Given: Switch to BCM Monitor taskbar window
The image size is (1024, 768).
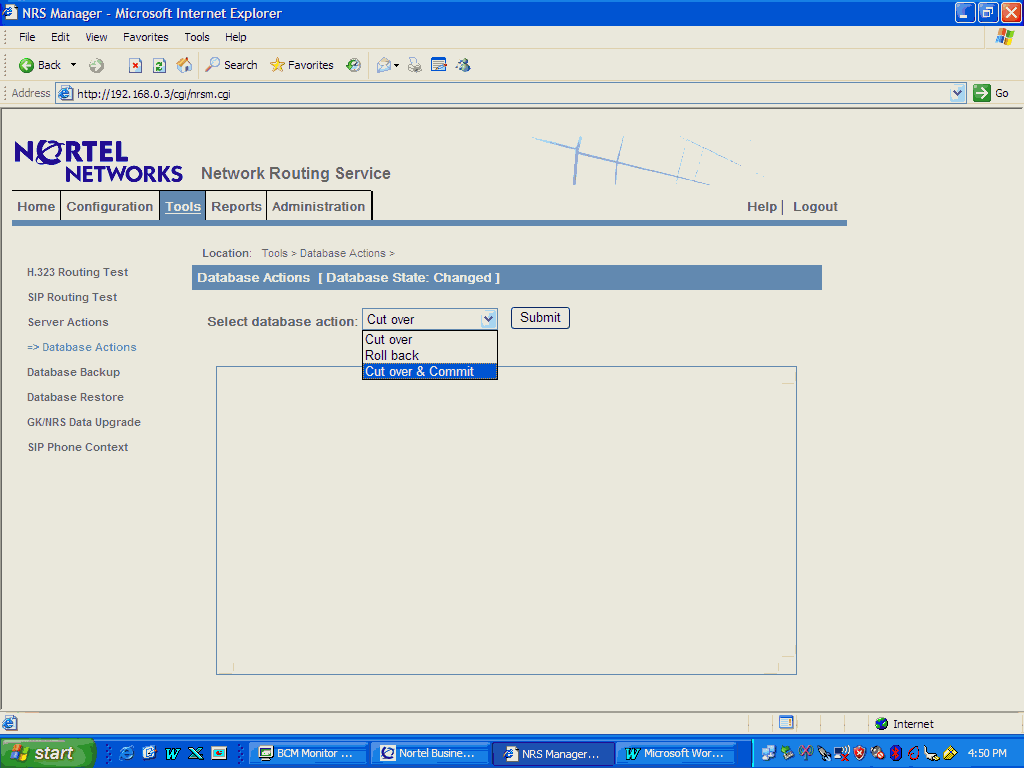Looking at the screenshot, I should point(308,754).
